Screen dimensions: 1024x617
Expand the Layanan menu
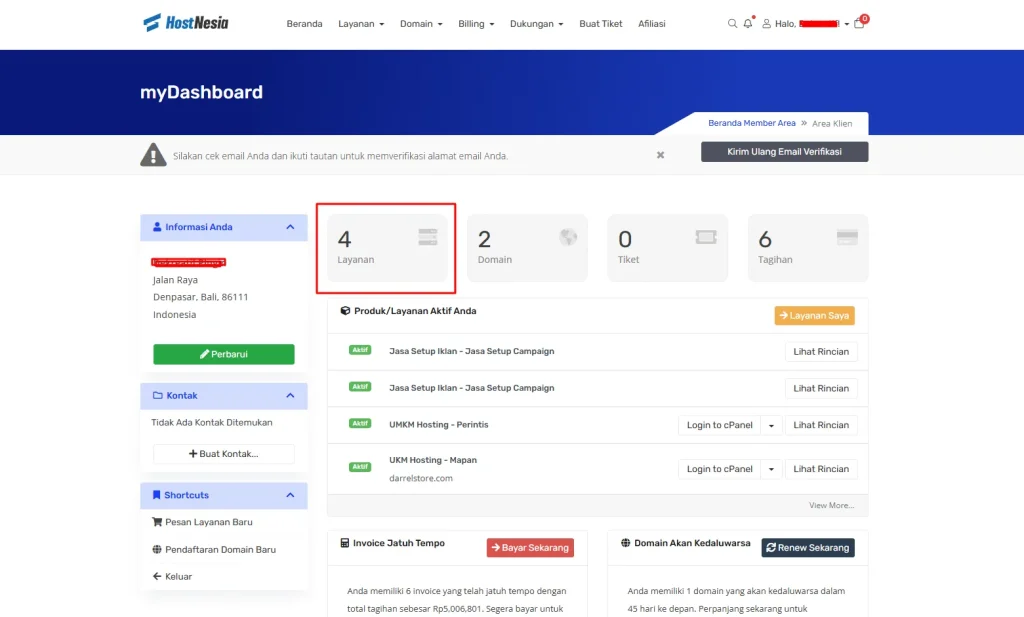(361, 24)
